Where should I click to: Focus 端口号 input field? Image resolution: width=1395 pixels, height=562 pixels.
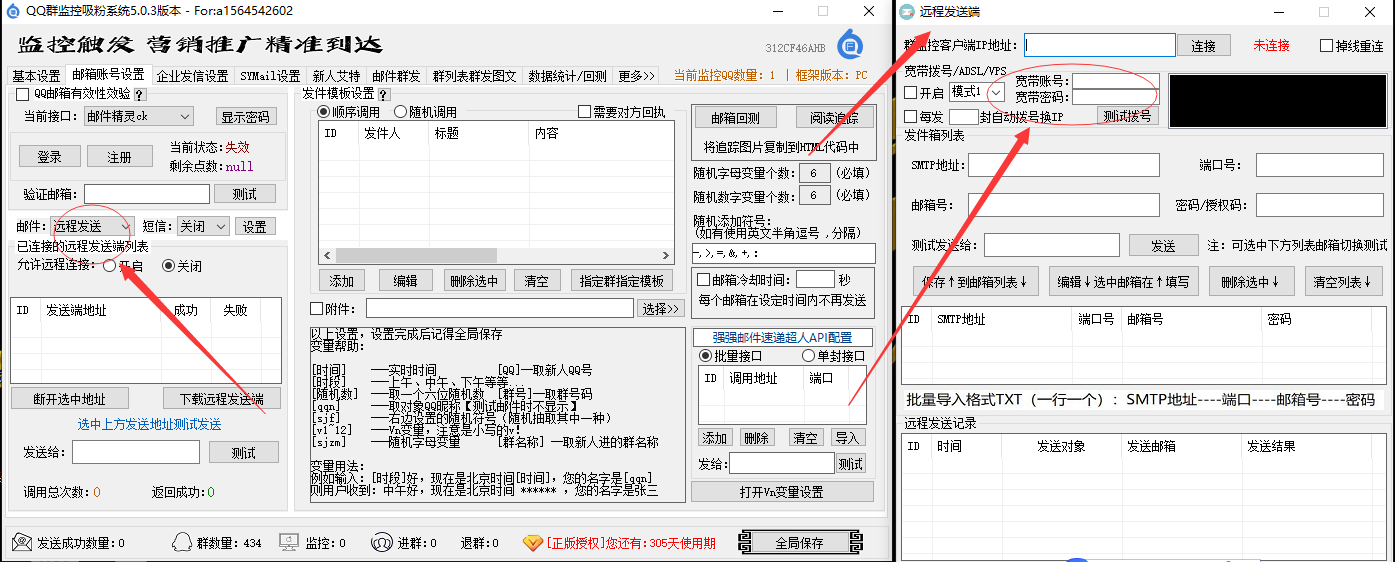coord(1319,165)
